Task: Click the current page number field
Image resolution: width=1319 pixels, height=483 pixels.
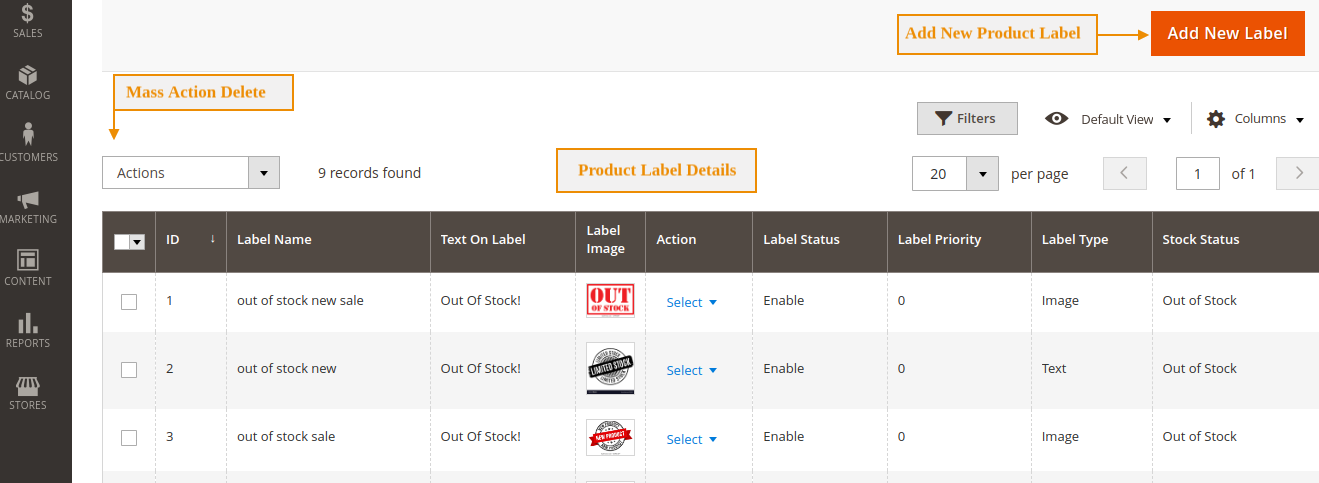Action: coord(1197,174)
